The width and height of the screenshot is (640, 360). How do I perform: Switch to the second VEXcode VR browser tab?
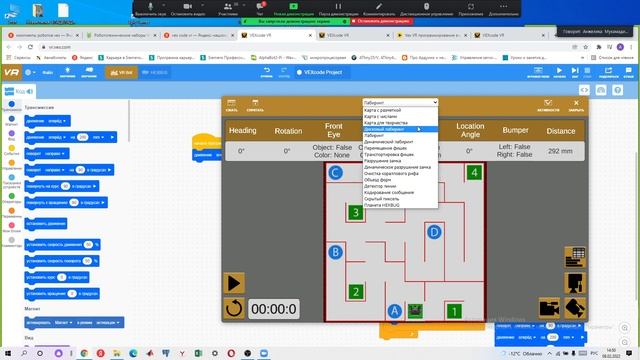tap(355, 36)
